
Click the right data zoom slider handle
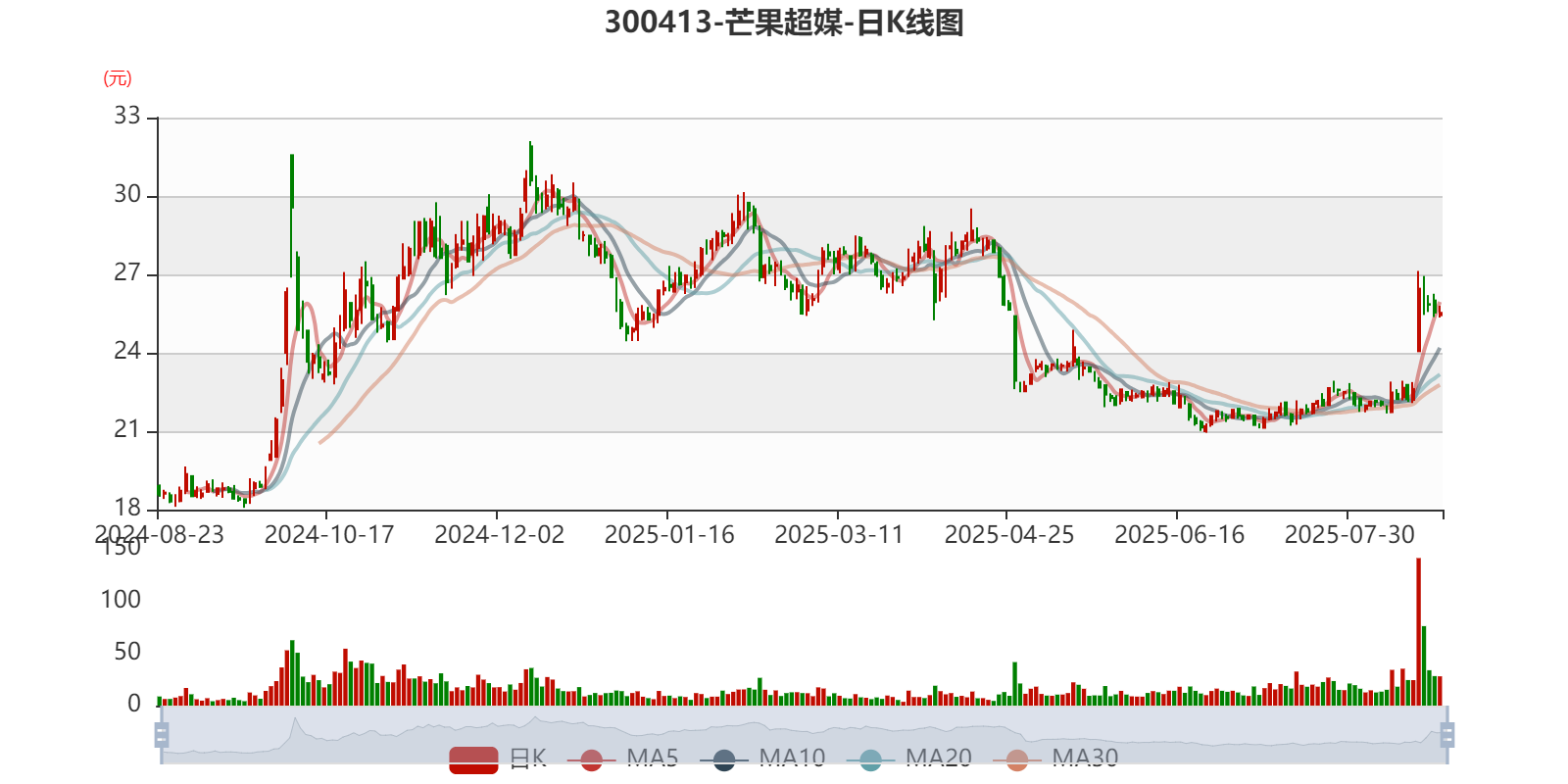pos(1446,734)
